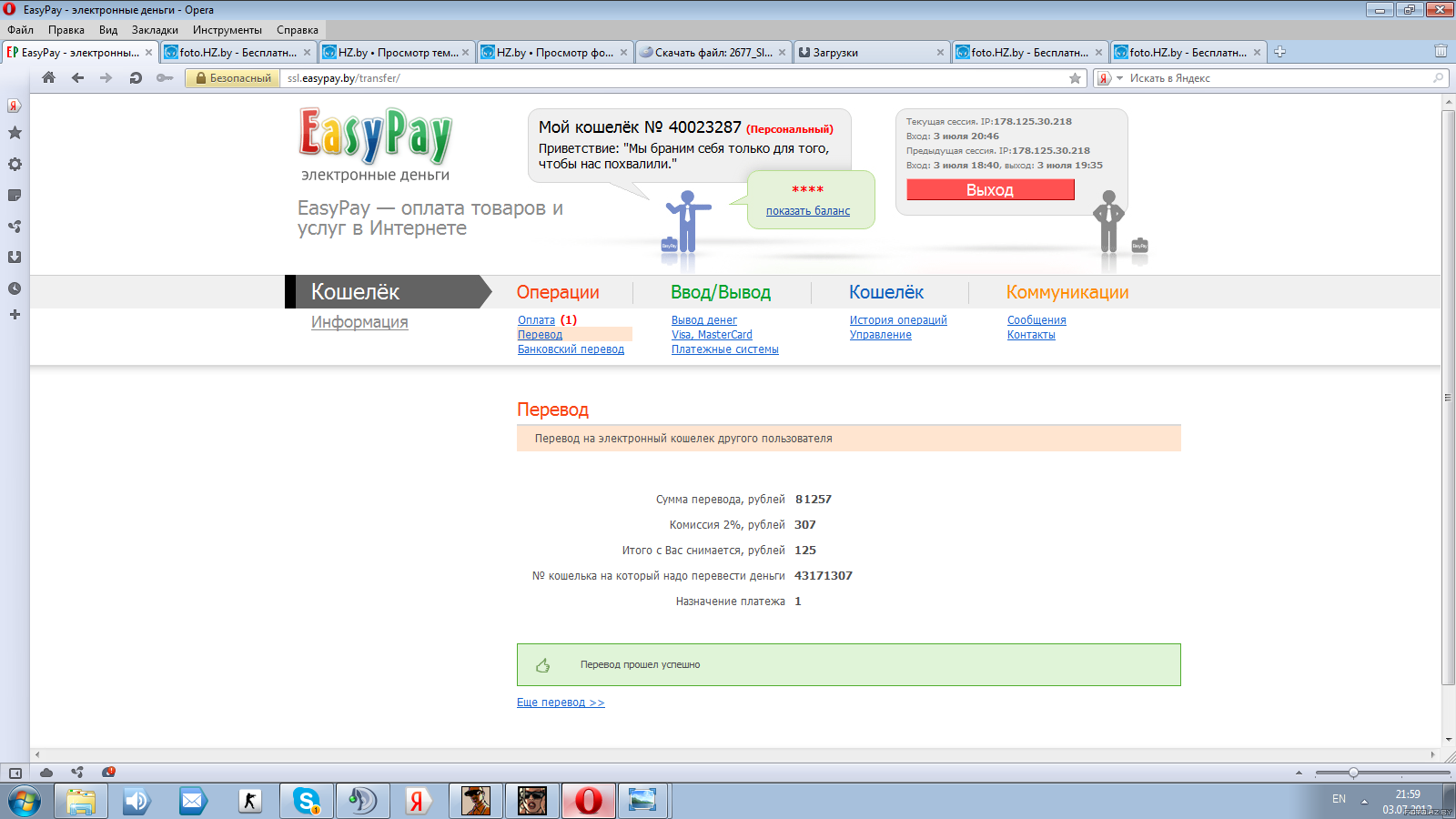Go back with the back arrow
Screen dimensions: 1456x819
[x=78, y=78]
